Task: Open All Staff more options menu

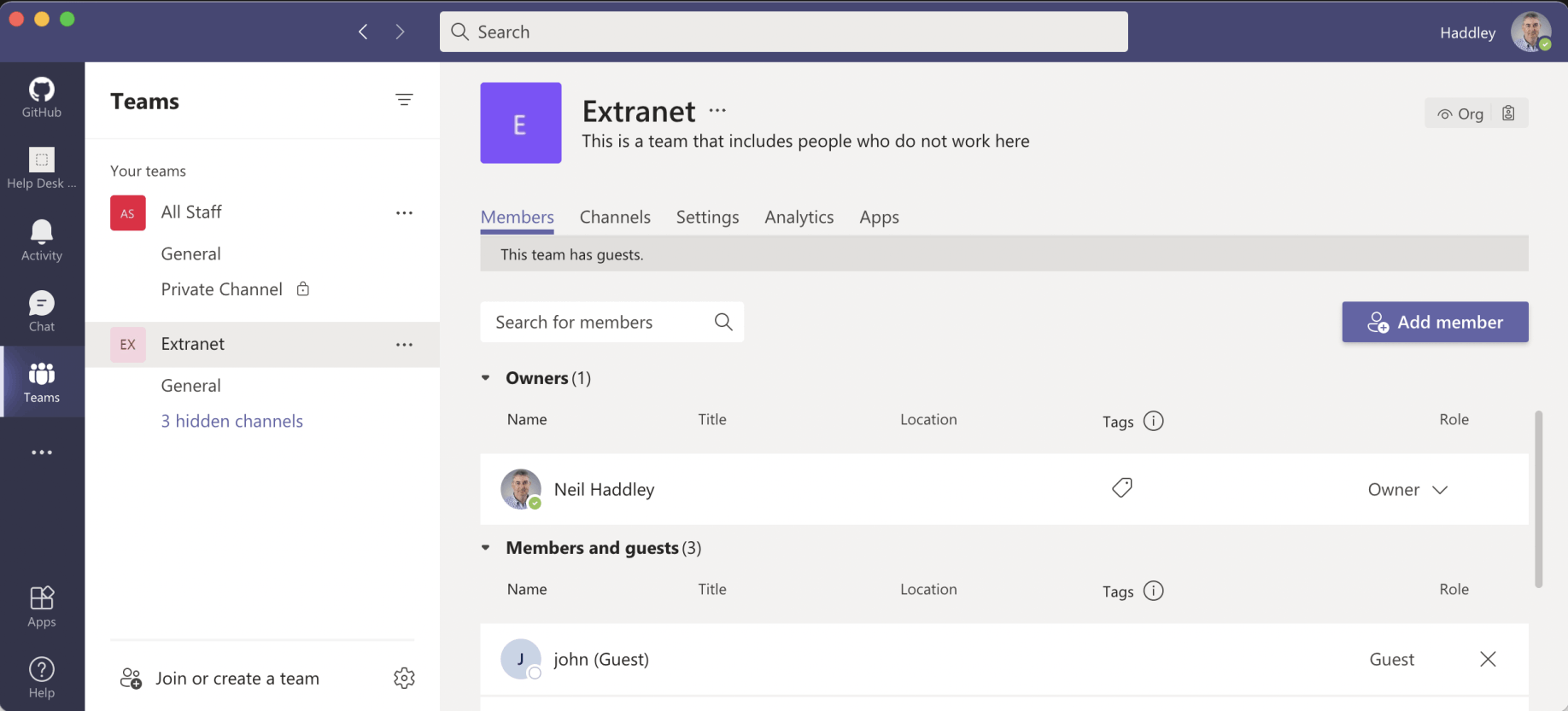Action: tap(404, 213)
